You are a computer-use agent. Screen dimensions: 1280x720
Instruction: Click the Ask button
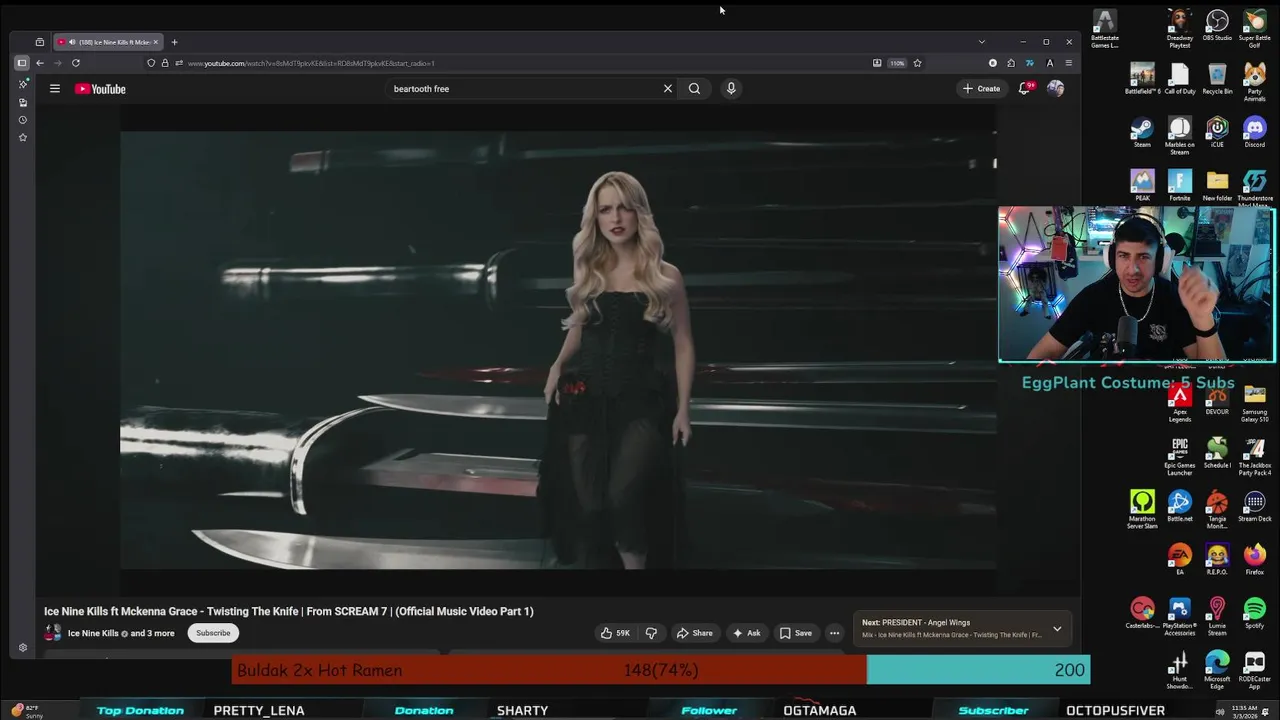click(x=746, y=633)
